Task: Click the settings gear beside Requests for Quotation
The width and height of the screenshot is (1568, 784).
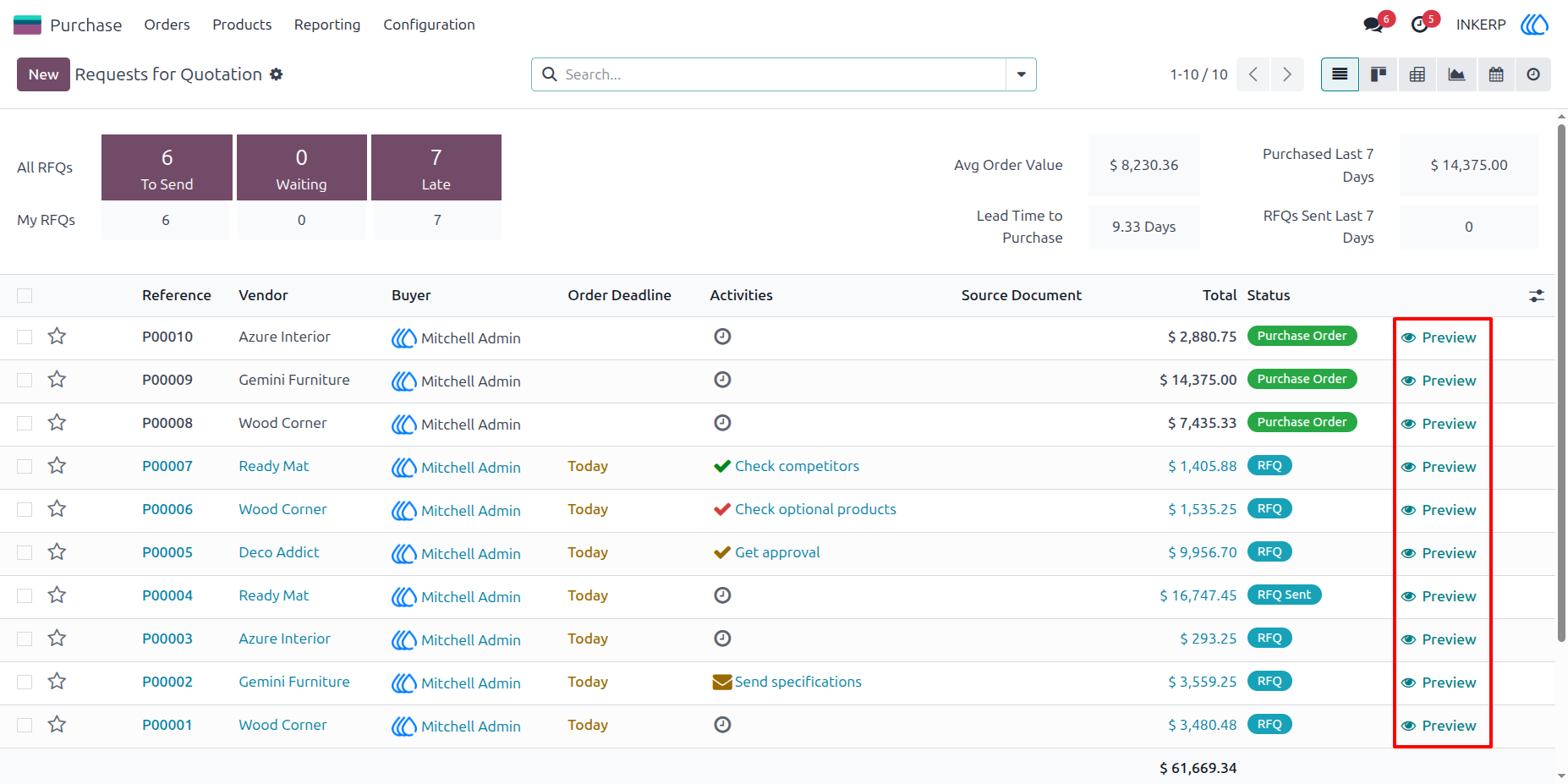Action: tap(276, 74)
